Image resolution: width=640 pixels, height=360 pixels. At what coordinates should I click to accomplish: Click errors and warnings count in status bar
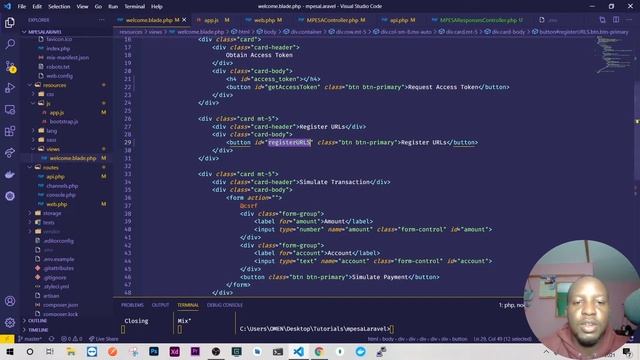coord(71,339)
